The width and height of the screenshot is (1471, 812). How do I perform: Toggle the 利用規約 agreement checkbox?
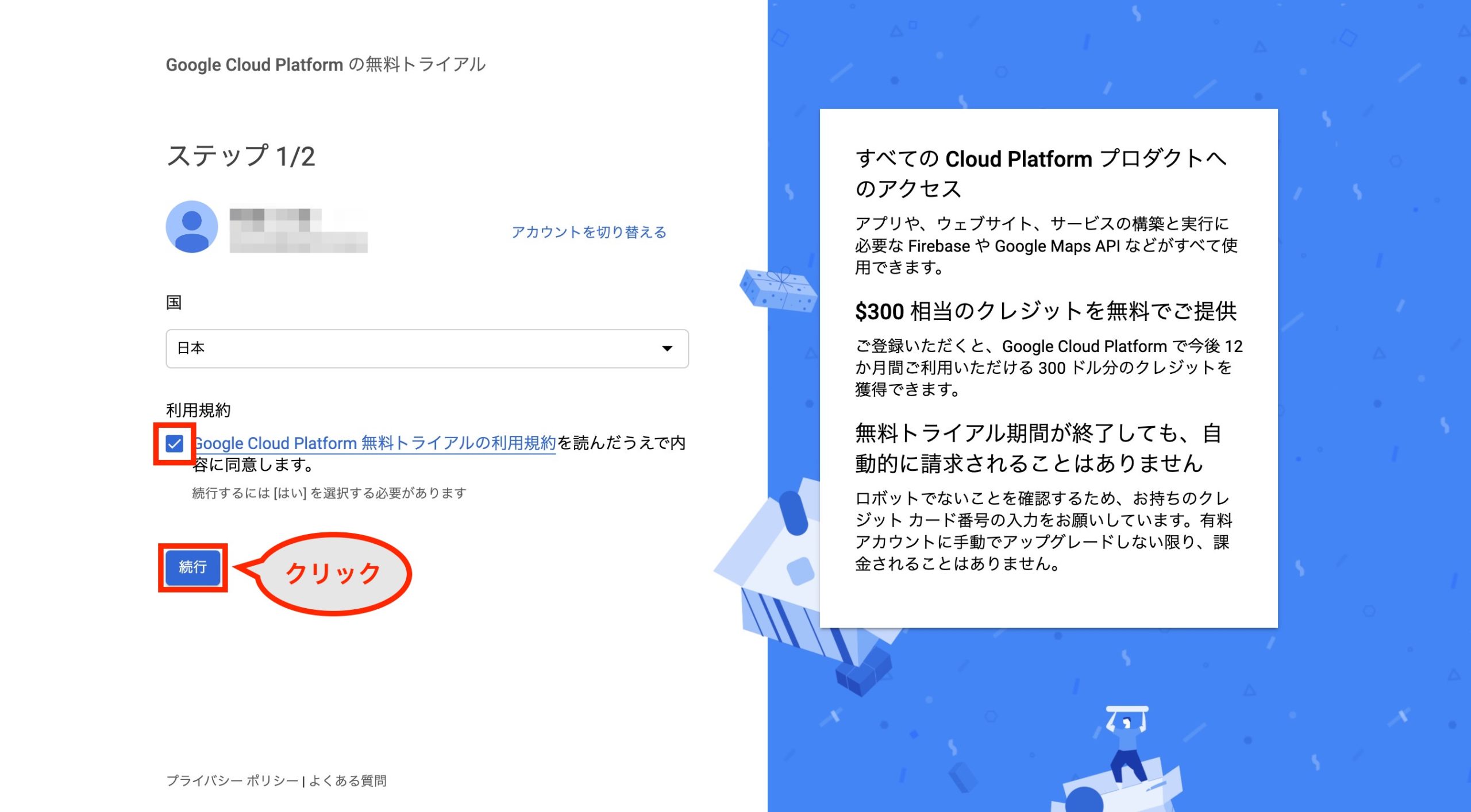174,443
